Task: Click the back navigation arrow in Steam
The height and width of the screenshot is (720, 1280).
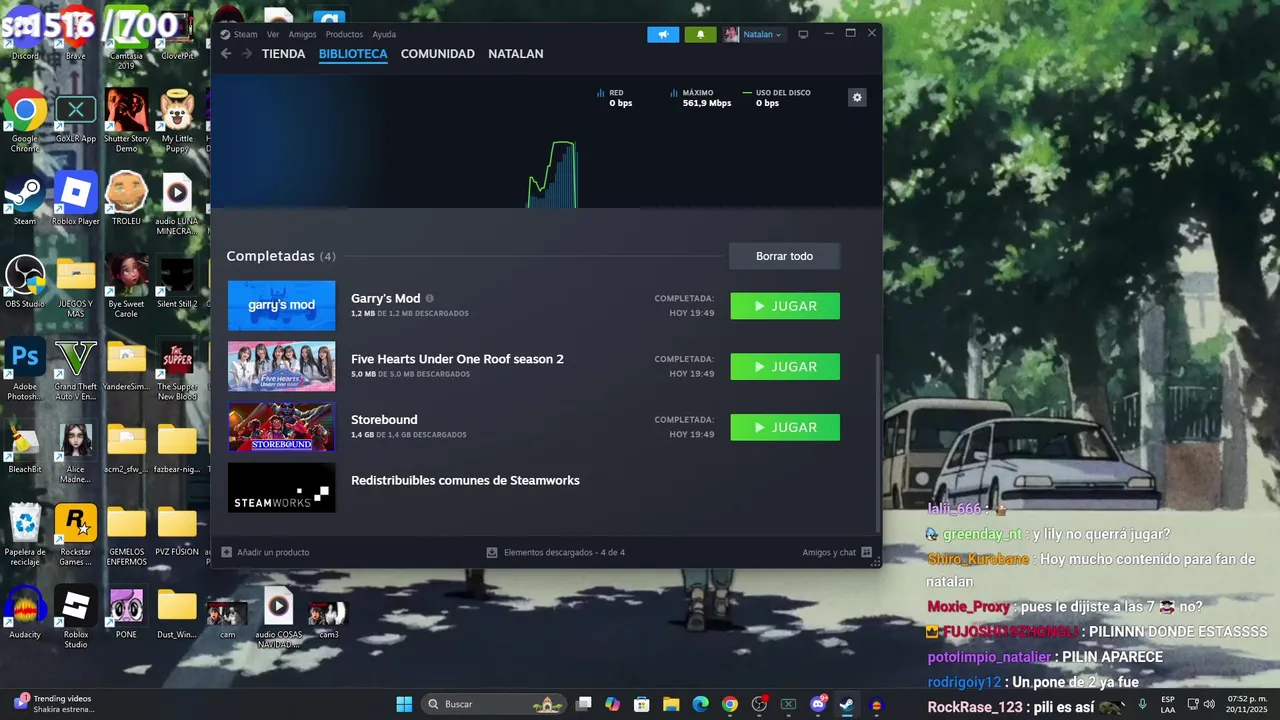Action: click(x=226, y=54)
